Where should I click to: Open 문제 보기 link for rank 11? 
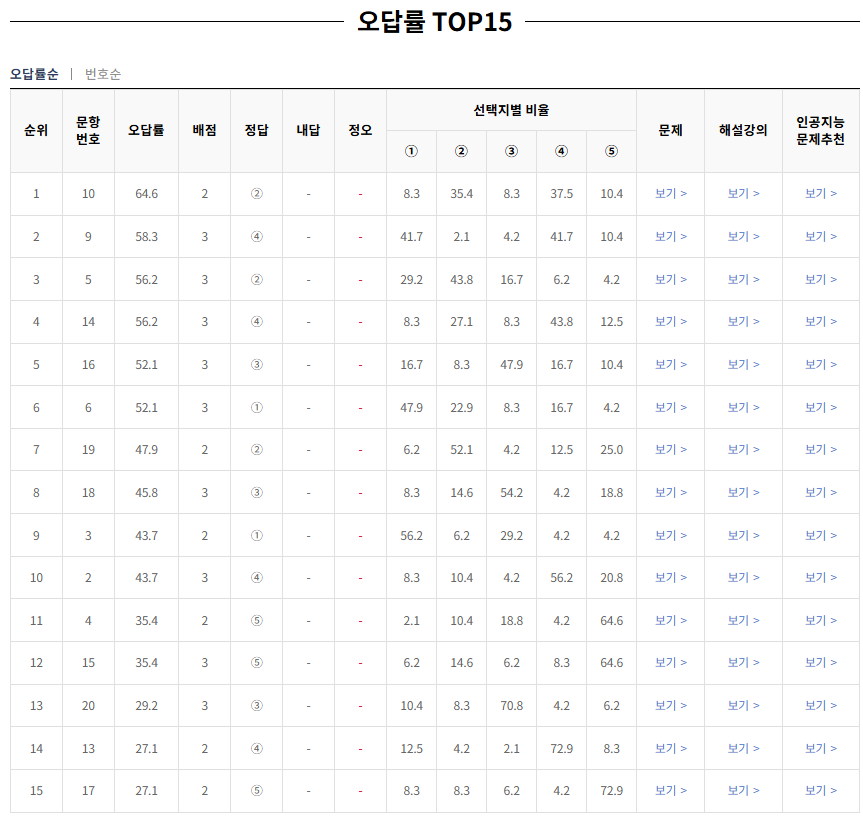tap(670, 620)
